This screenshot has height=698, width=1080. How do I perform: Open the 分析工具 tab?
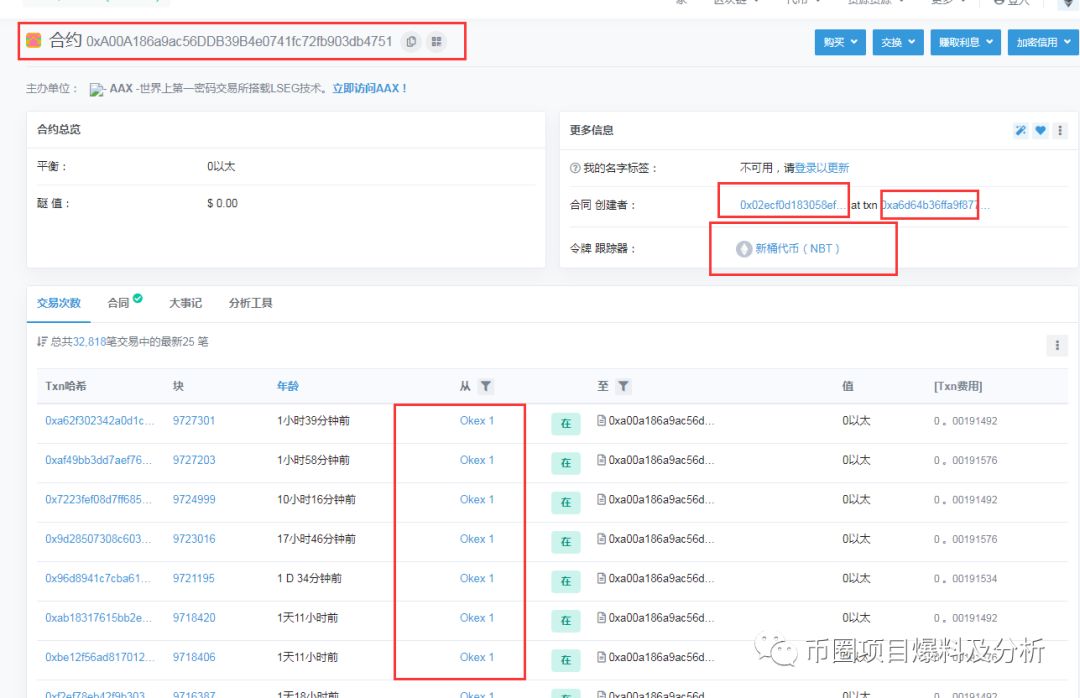tap(250, 303)
